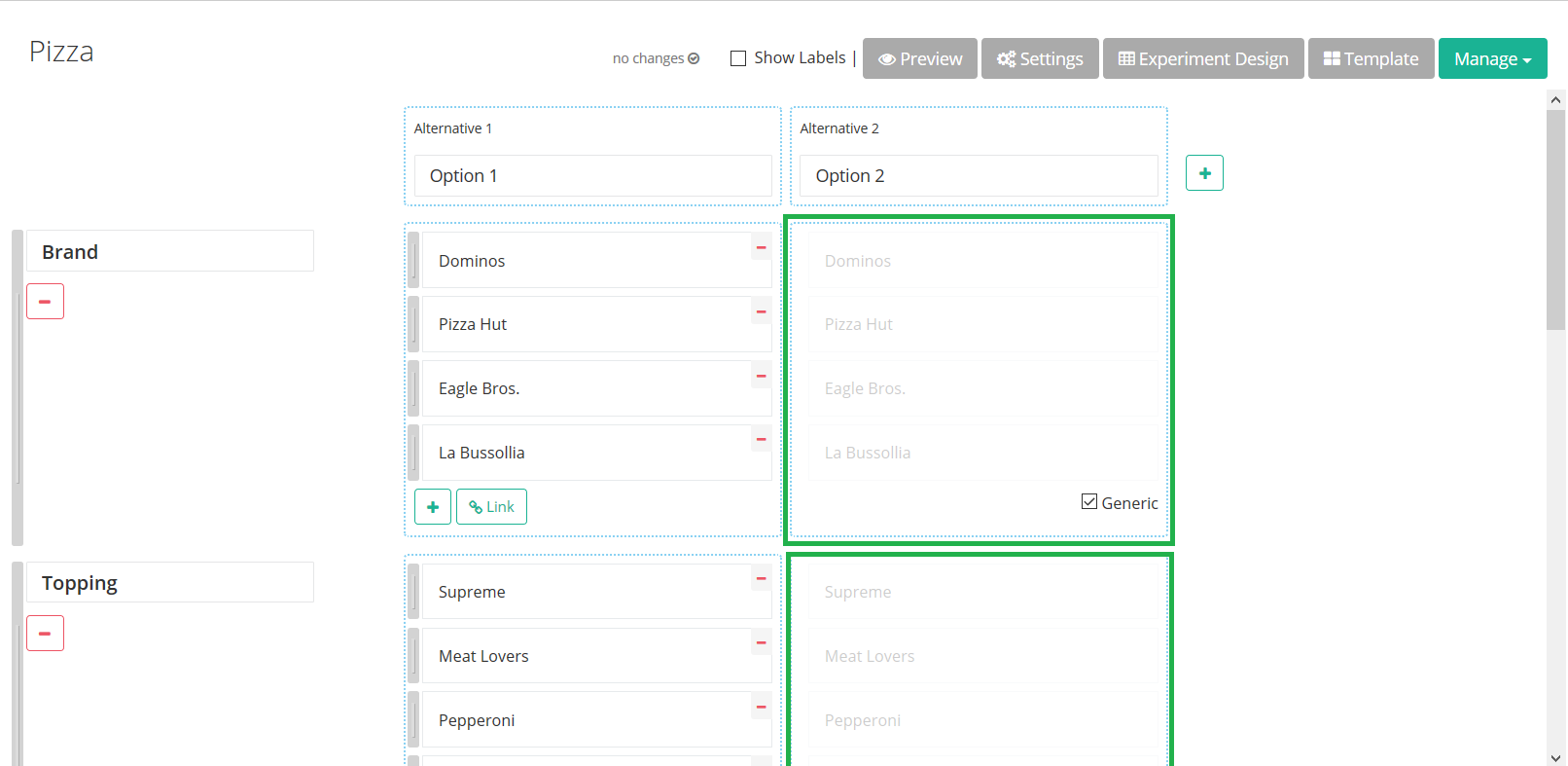Screen dimensions: 1568x766
Task: Delete the Brand attribute with red minus button
Action: (45, 302)
